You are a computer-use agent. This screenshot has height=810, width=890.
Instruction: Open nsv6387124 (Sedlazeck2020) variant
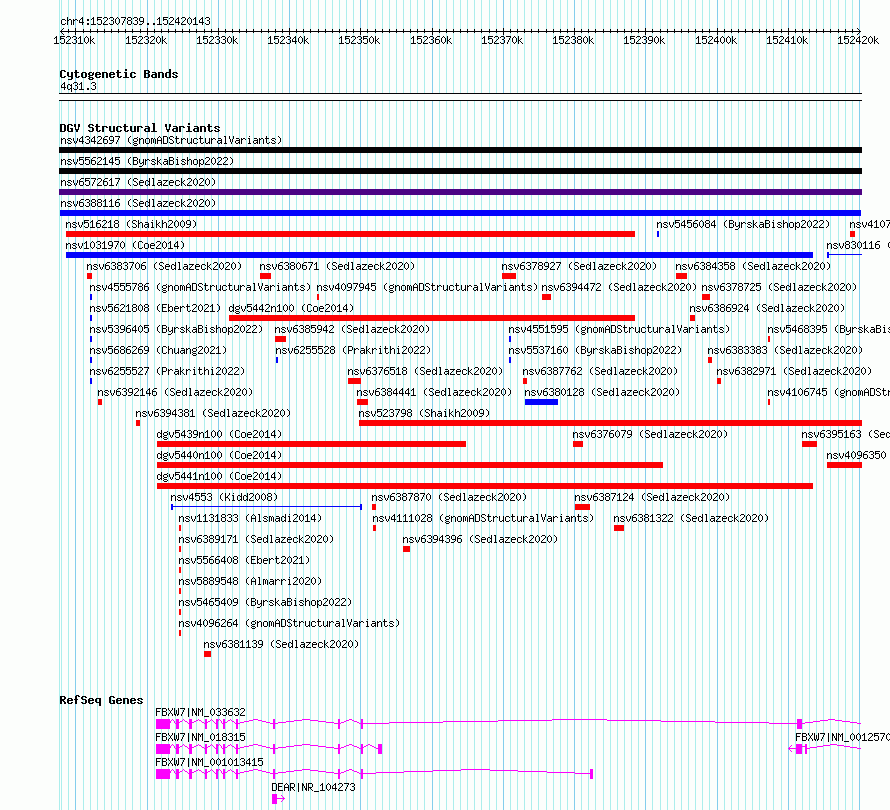[x=652, y=497]
